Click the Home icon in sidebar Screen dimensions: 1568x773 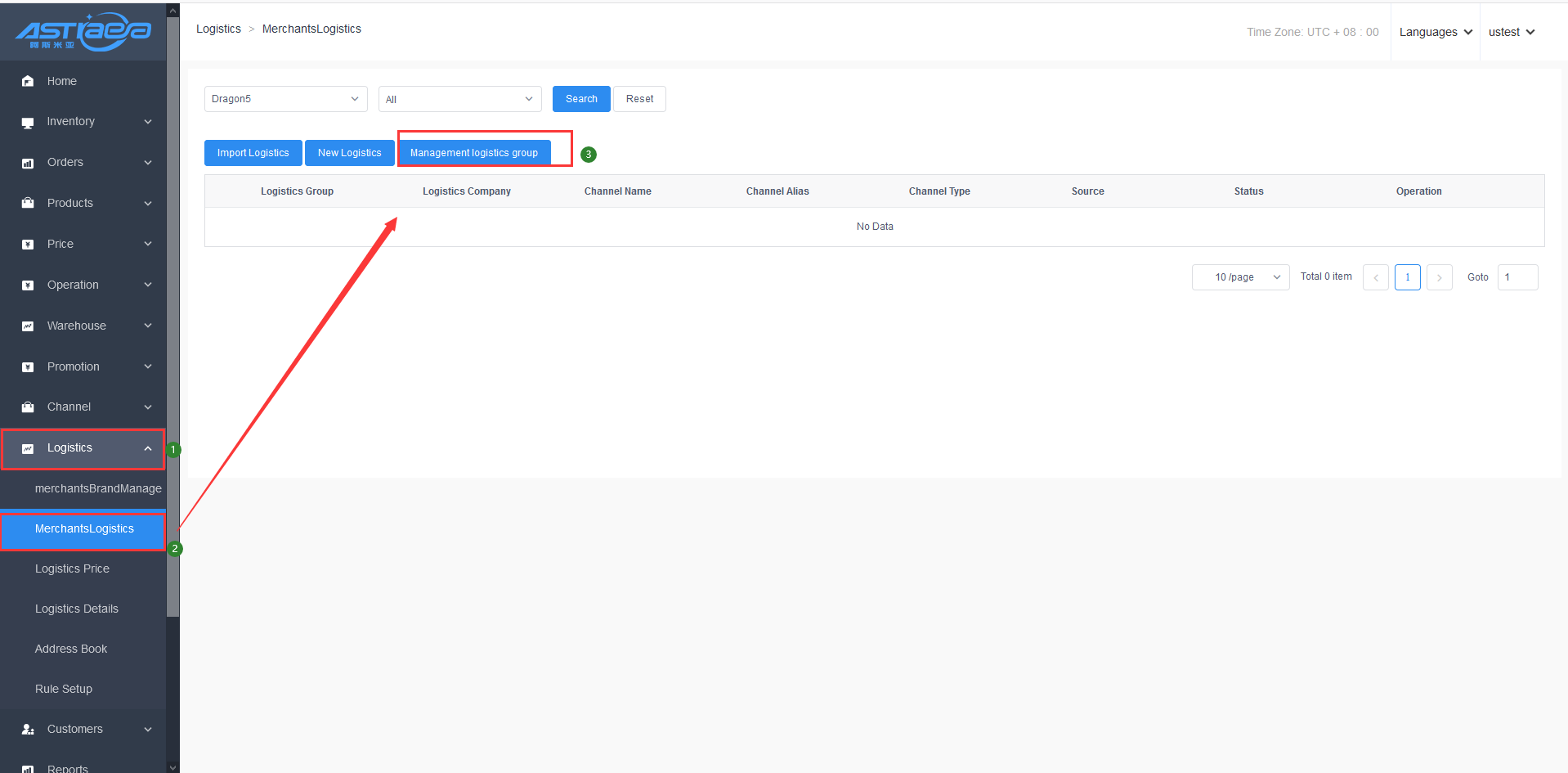pyautogui.click(x=28, y=81)
